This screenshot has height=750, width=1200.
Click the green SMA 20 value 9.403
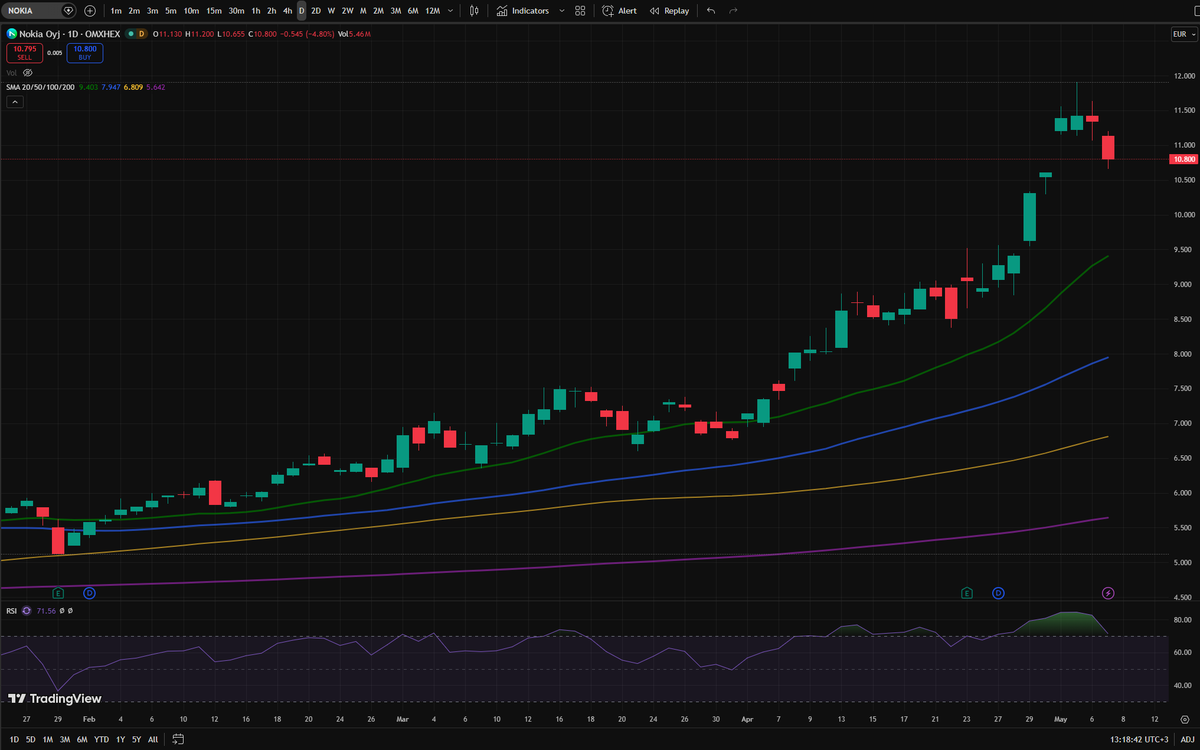click(x=88, y=87)
